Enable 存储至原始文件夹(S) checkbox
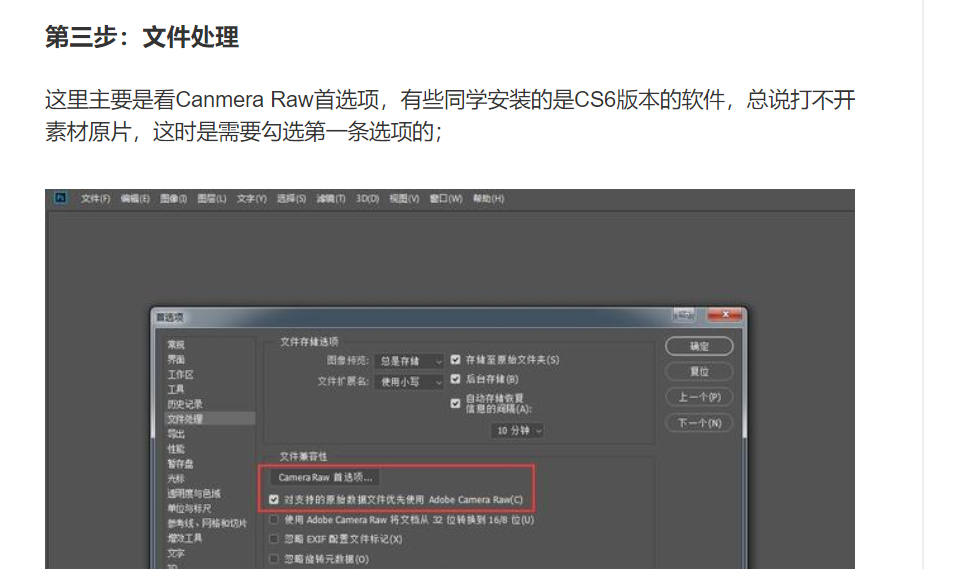The image size is (974, 569). (x=455, y=360)
